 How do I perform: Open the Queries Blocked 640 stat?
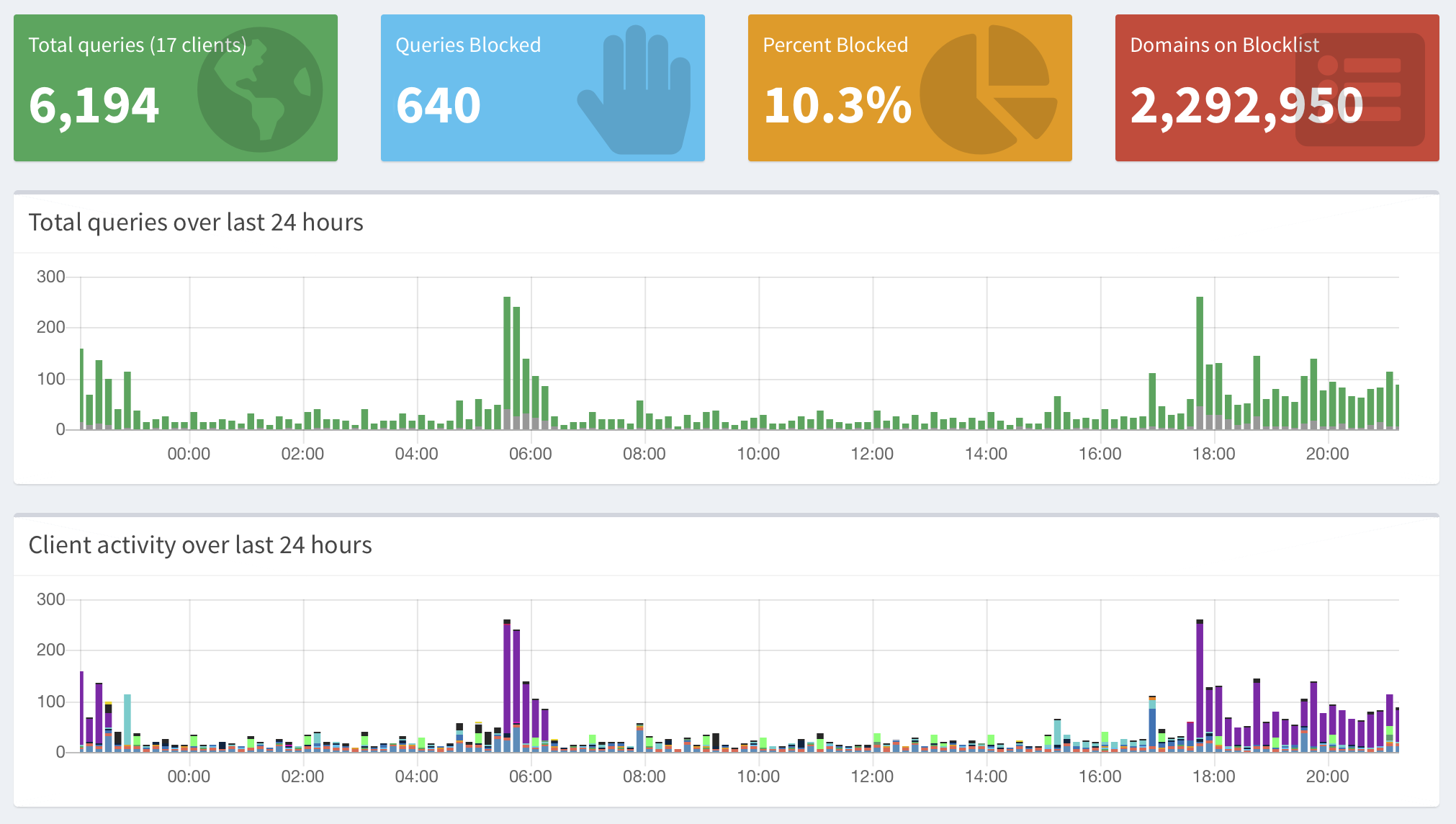(438, 105)
